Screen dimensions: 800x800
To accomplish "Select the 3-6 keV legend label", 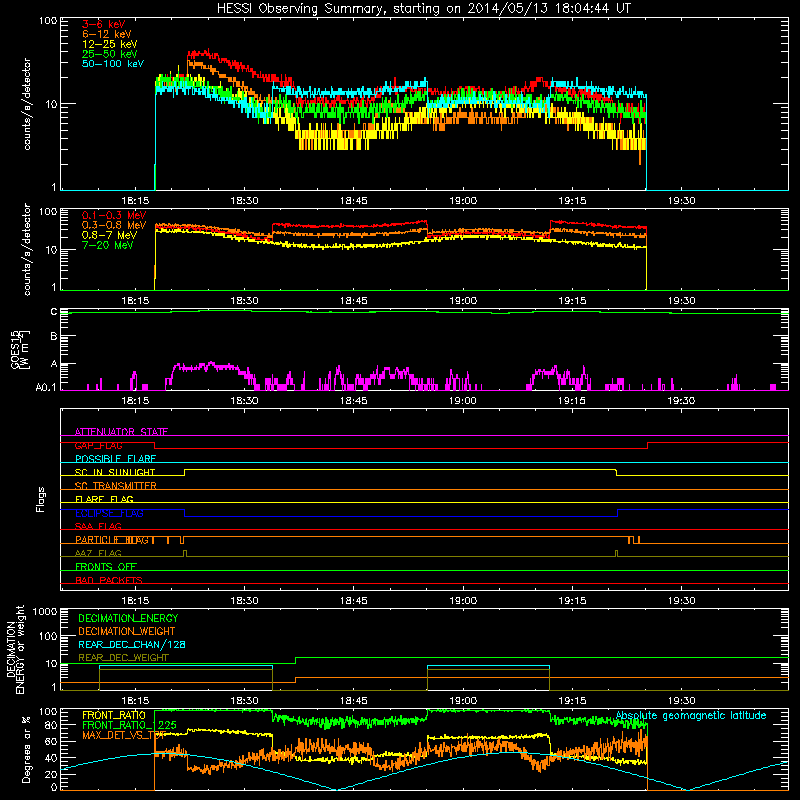I will 104,24.
